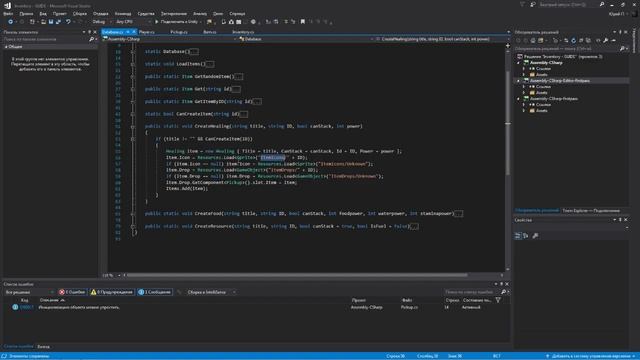Switch to the Player.cs editor tab

(x=147, y=32)
